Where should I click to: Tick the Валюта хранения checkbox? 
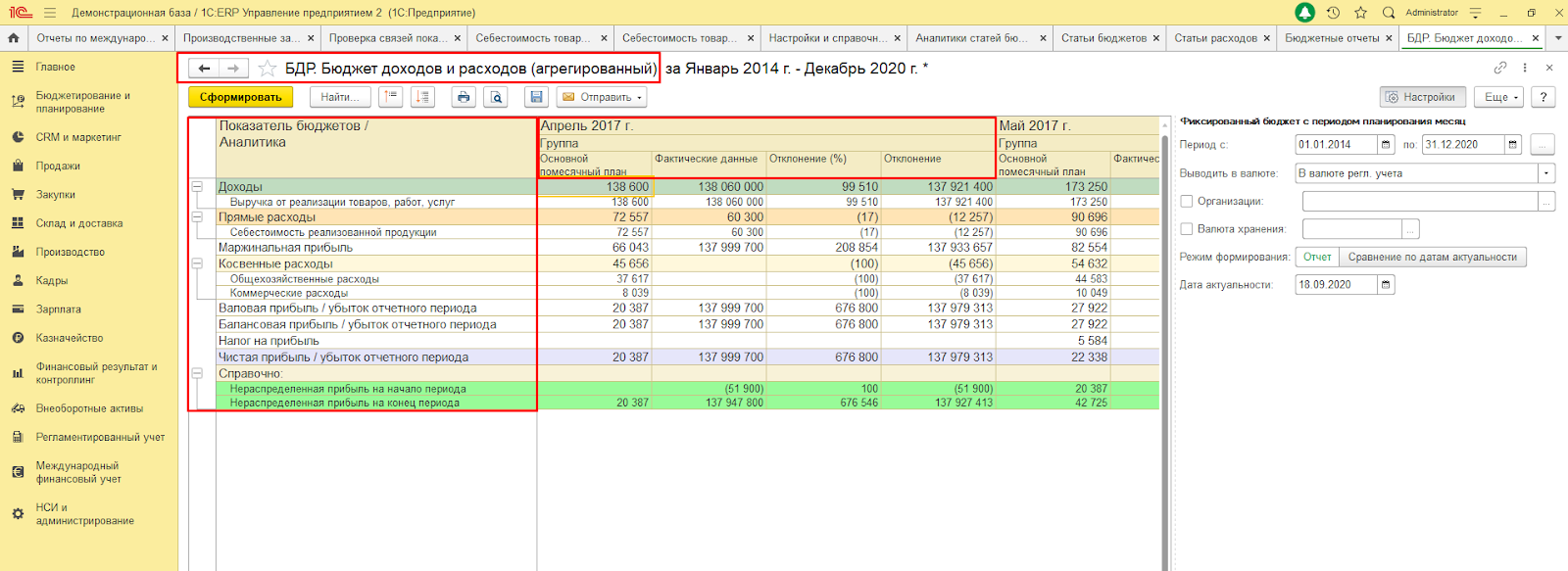1187,229
